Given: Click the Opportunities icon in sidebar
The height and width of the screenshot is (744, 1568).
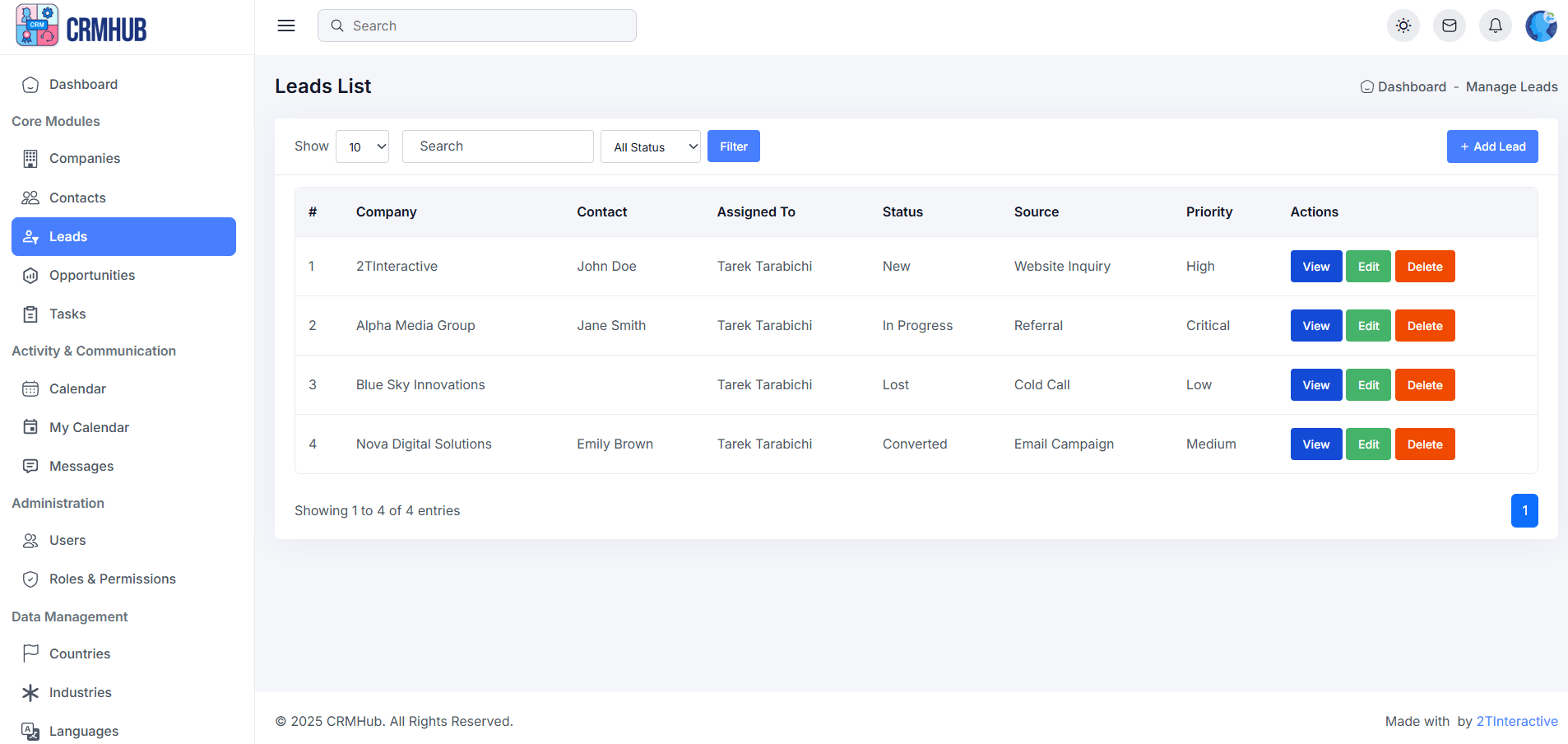Looking at the screenshot, I should [30, 276].
